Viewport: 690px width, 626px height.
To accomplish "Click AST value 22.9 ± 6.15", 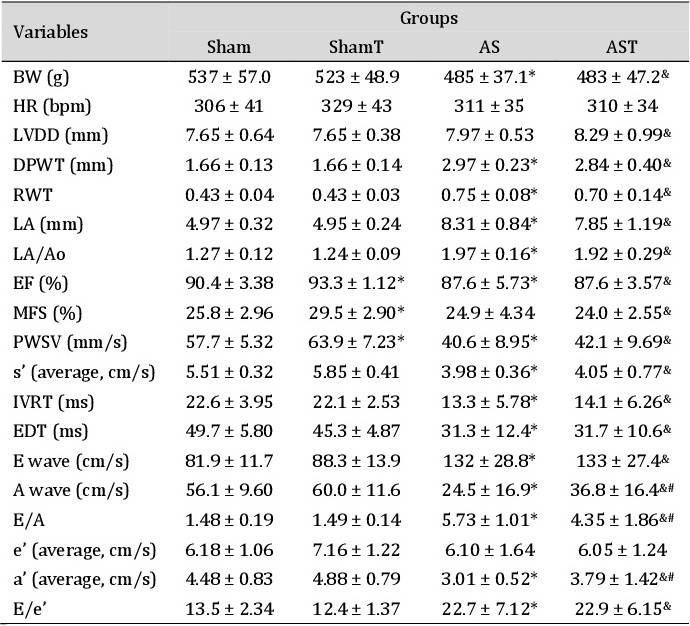I will 622,609.
